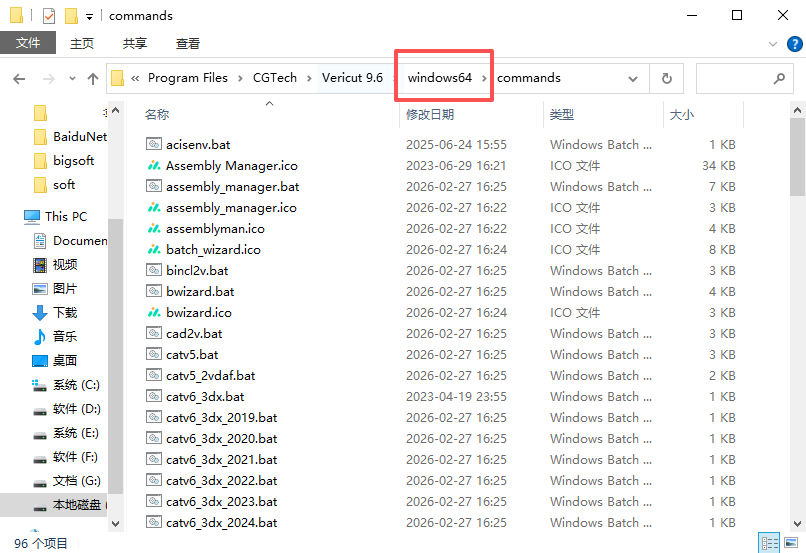
Task: Click Vericut 9.6 breadcrumb
Action: click(353, 78)
